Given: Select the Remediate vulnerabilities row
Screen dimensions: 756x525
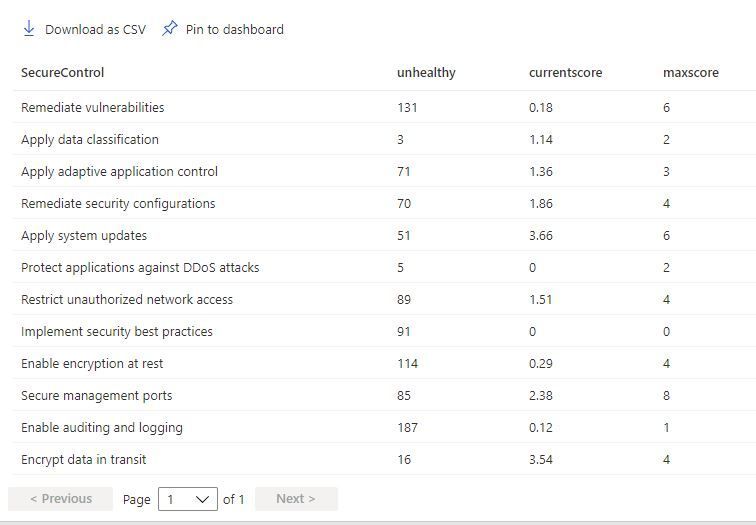Looking at the screenshot, I should [384, 107].
